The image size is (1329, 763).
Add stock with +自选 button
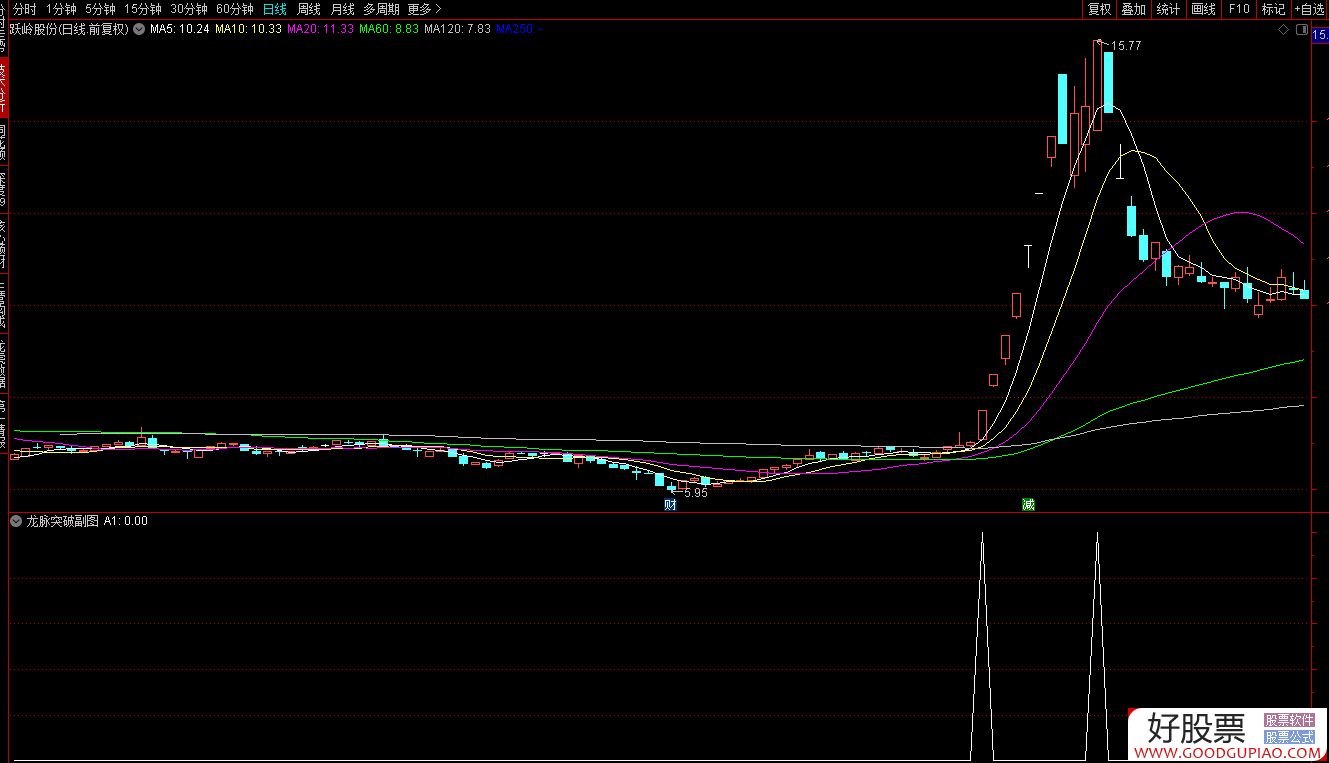point(1309,9)
